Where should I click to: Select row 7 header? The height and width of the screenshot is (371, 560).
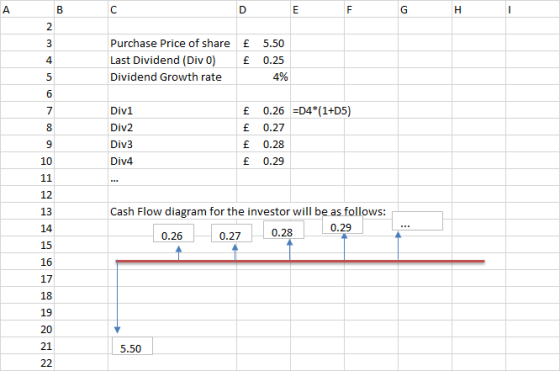point(28,111)
